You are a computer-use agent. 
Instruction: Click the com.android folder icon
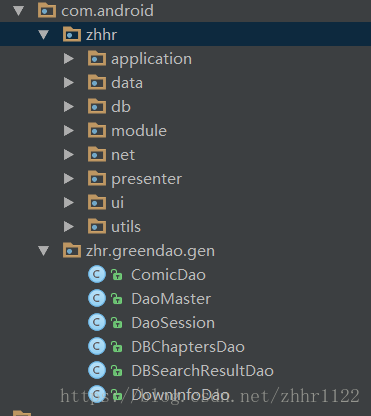pyautogui.click(x=47, y=10)
